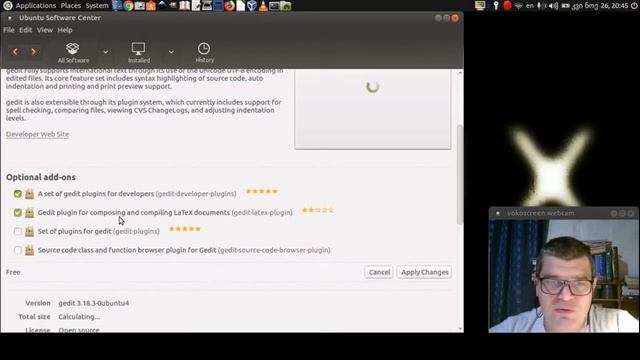Click the loading screenshot thumbnail
Viewport: 640px width, 360px height.
[373, 109]
